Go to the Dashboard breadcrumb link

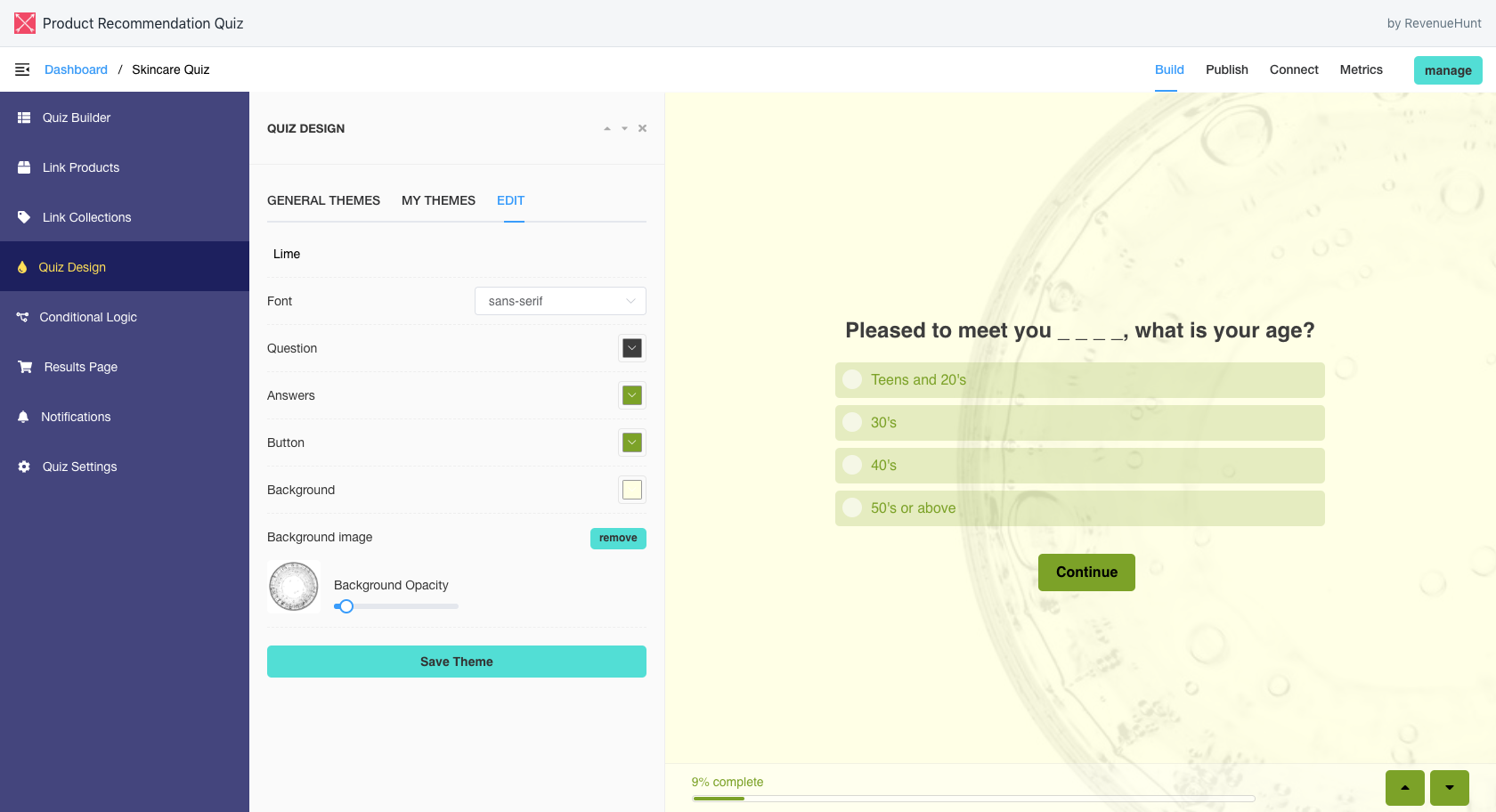pyautogui.click(x=76, y=69)
